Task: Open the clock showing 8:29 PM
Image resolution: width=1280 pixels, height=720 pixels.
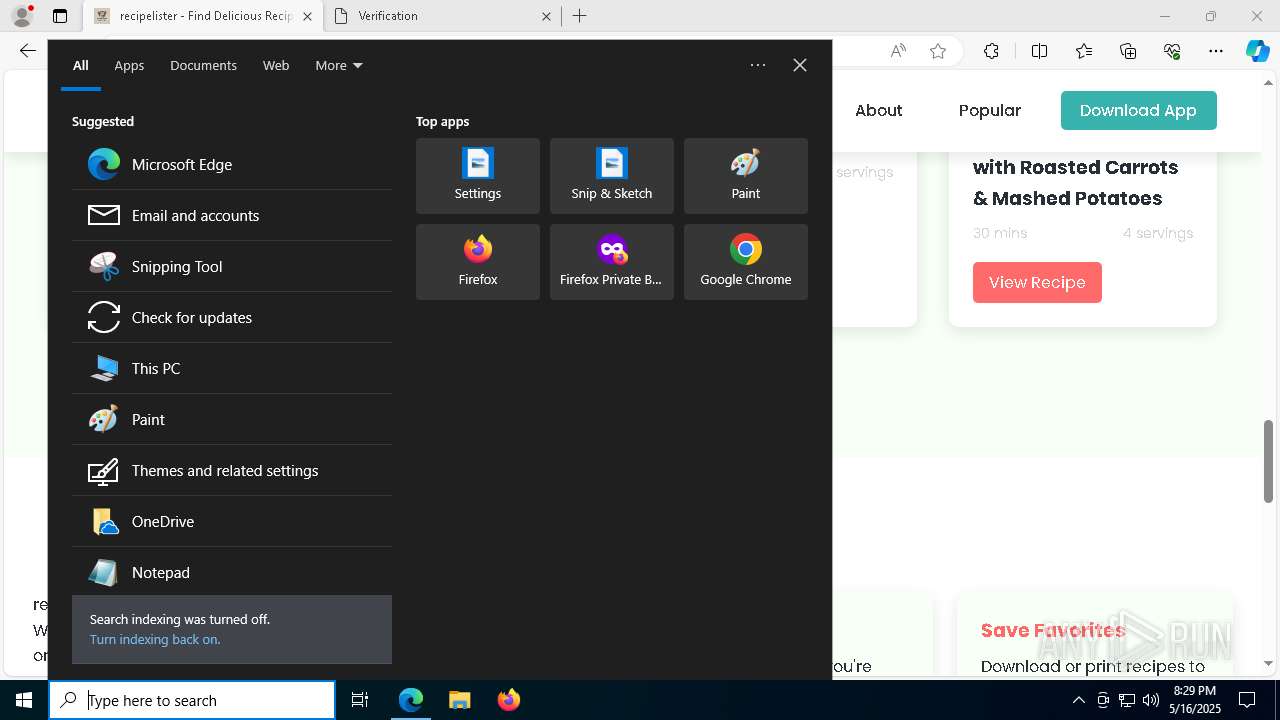Action: click(1194, 700)
